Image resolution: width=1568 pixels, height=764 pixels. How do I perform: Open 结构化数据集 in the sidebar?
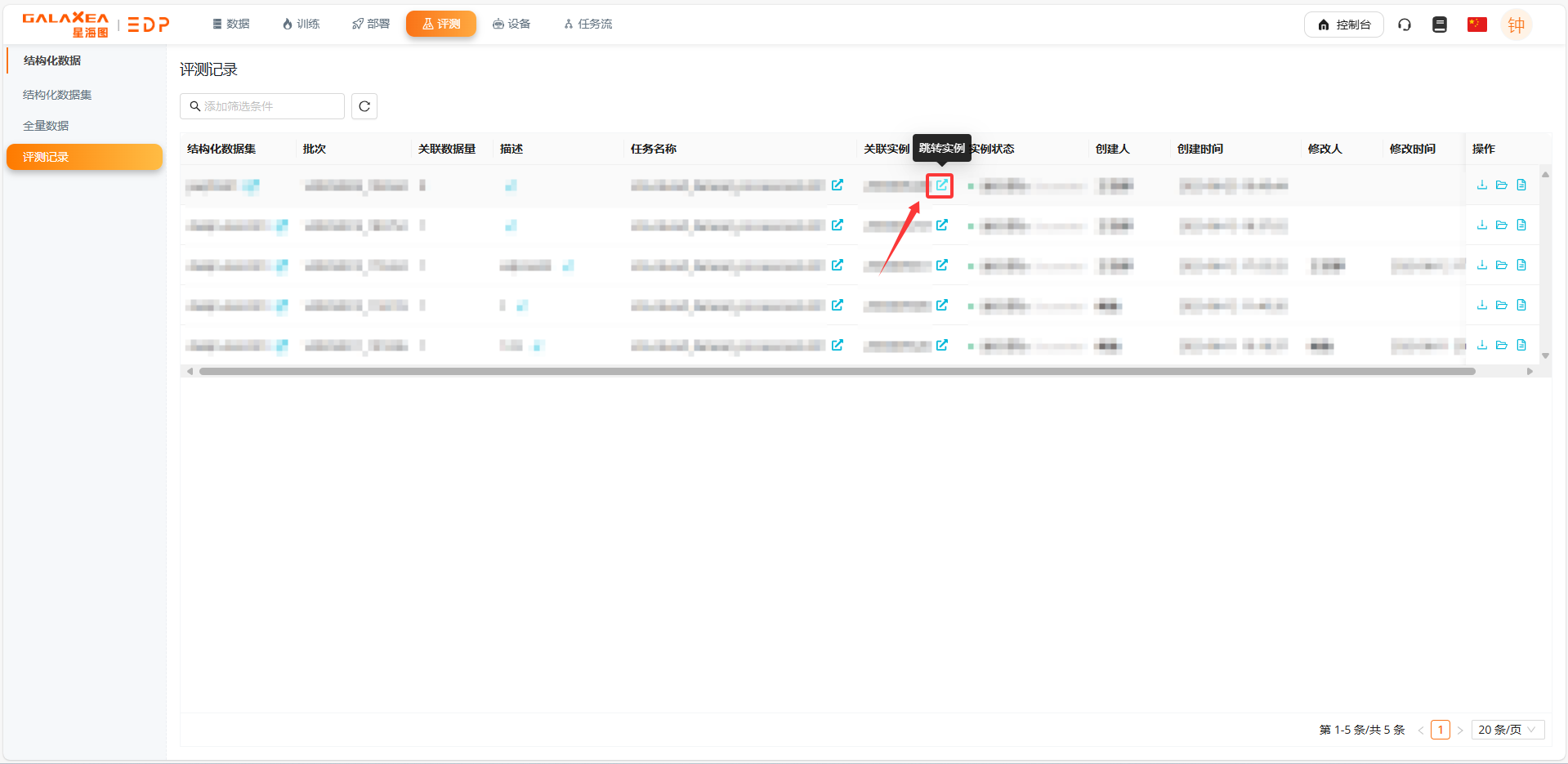coord(57,95)
